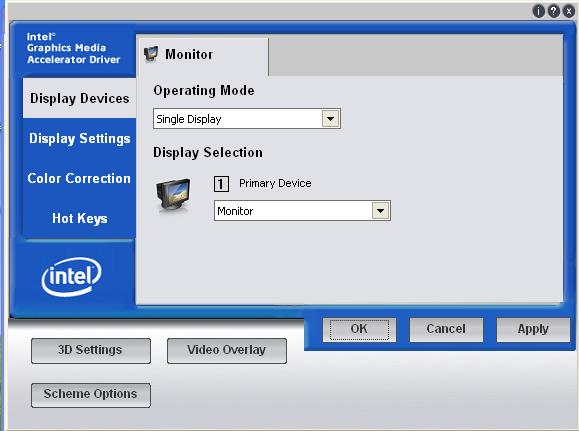Click Intel Graphics Media Accelerator Driver title
This screenshot has width=579, height=431.
(x=73, y=48)
